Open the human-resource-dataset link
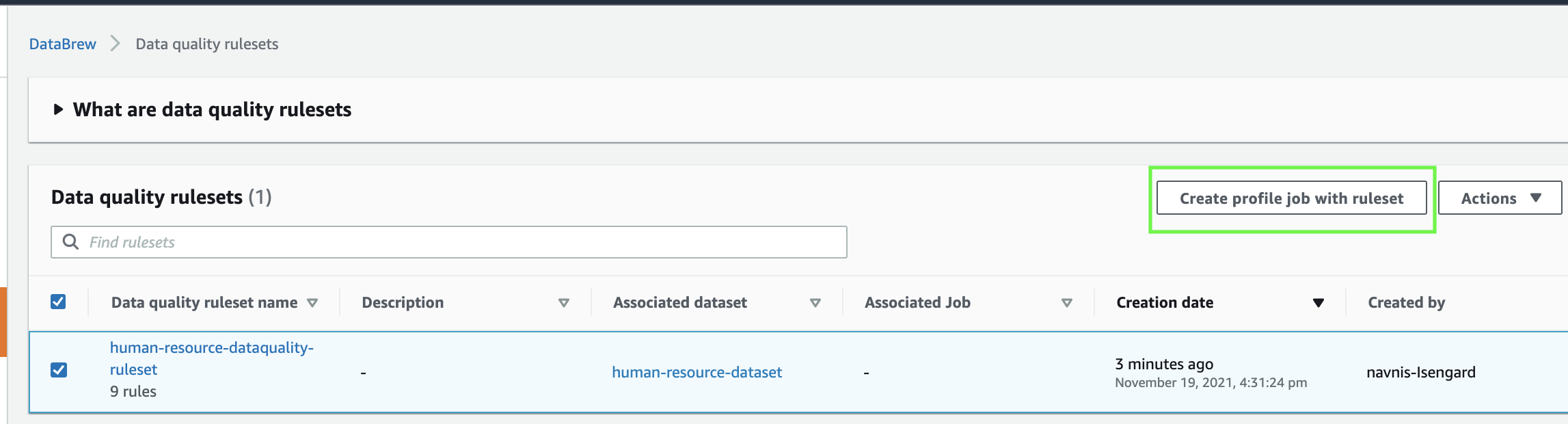Screen dimensions: 1568x424 [x=697, y=372]
